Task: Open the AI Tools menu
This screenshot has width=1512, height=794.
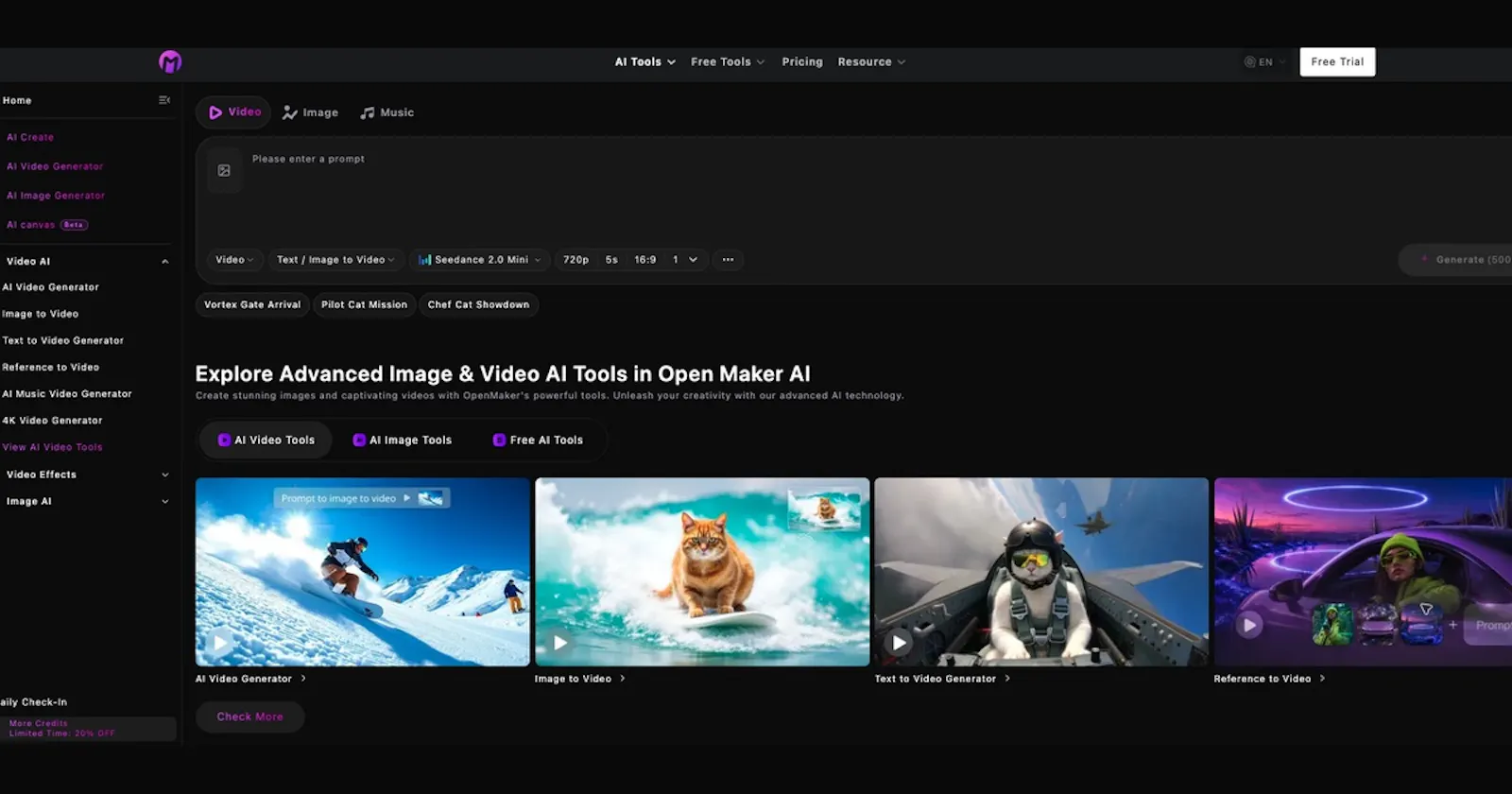Action: pyautogui.click(x=645, y=62)
